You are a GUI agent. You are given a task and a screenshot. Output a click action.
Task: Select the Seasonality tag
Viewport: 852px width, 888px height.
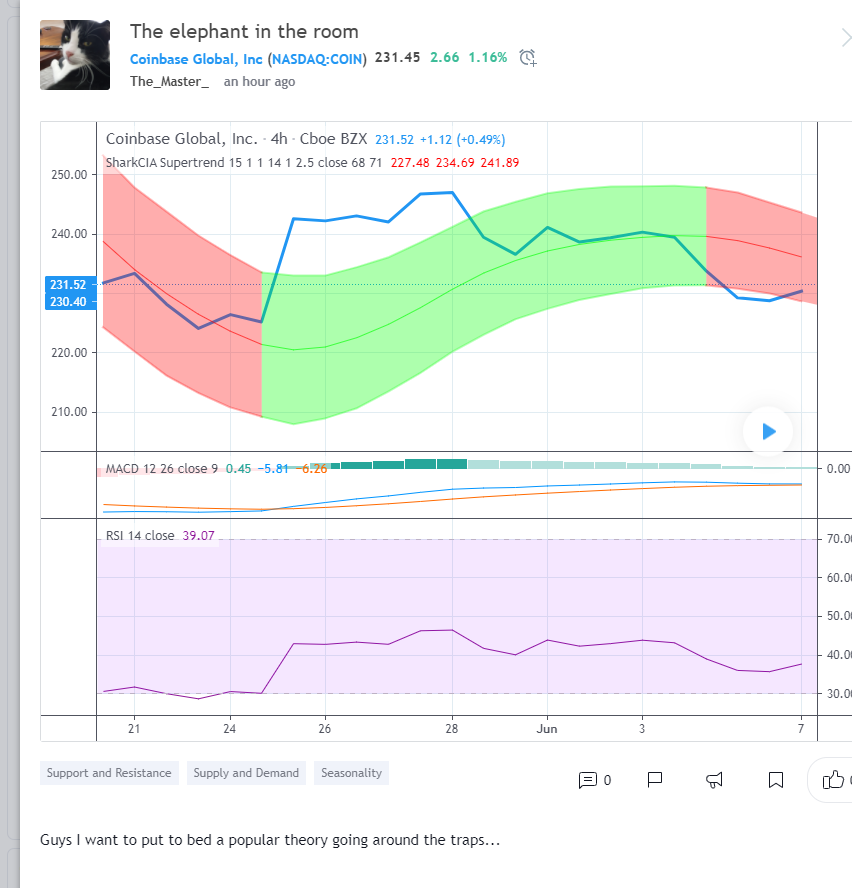[x=351, y=773]
